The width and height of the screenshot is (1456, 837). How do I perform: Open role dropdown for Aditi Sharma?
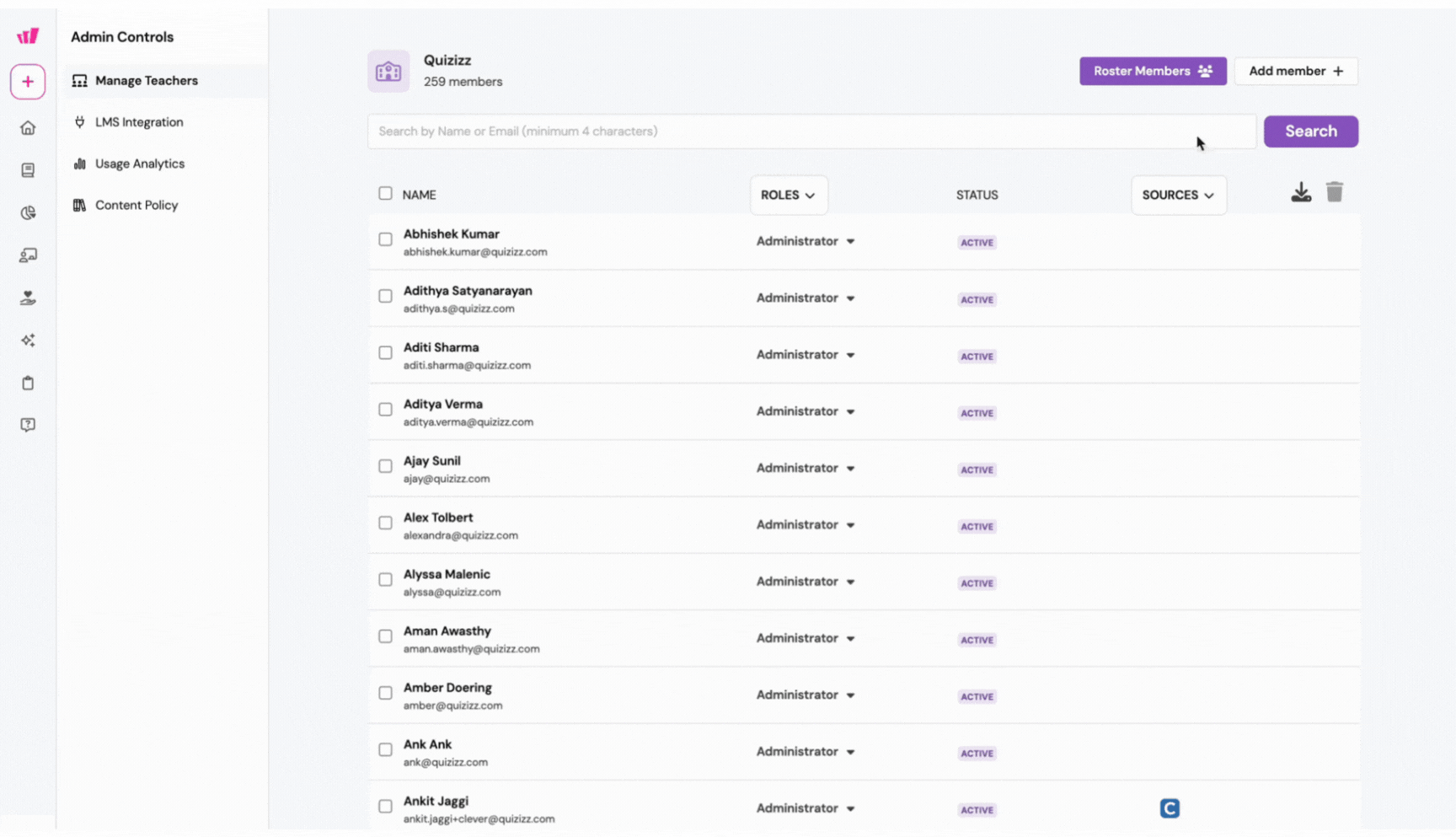coord(806,355)
